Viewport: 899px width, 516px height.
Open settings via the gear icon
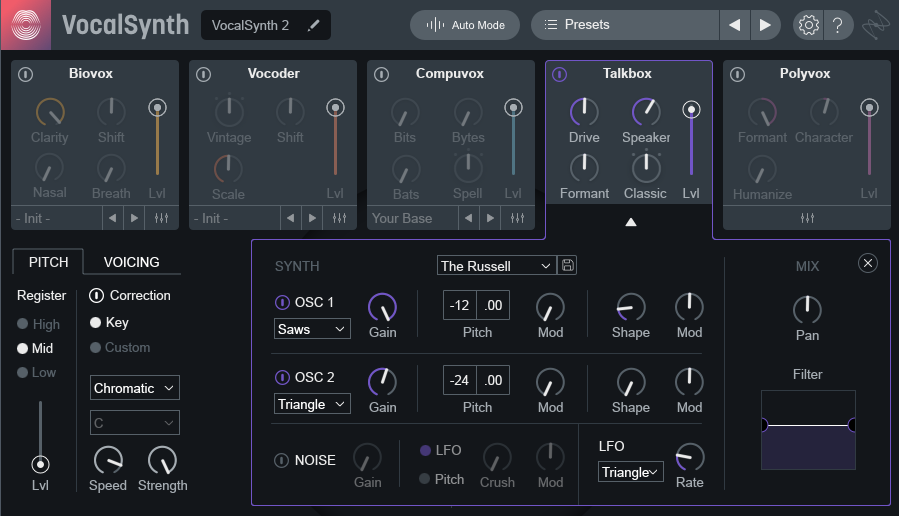(x=808, y=25)
